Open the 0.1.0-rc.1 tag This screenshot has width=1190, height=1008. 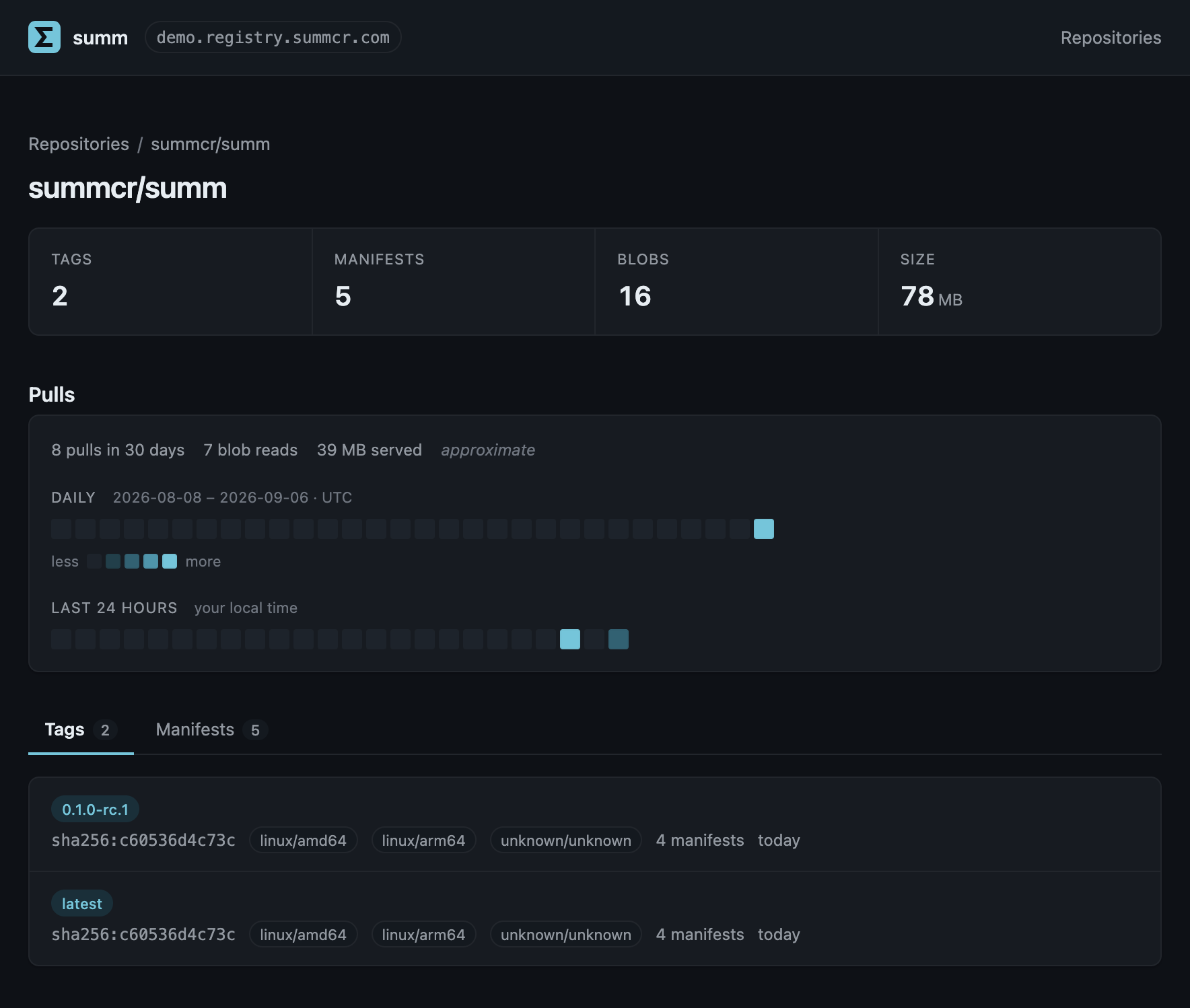point(95,809)
